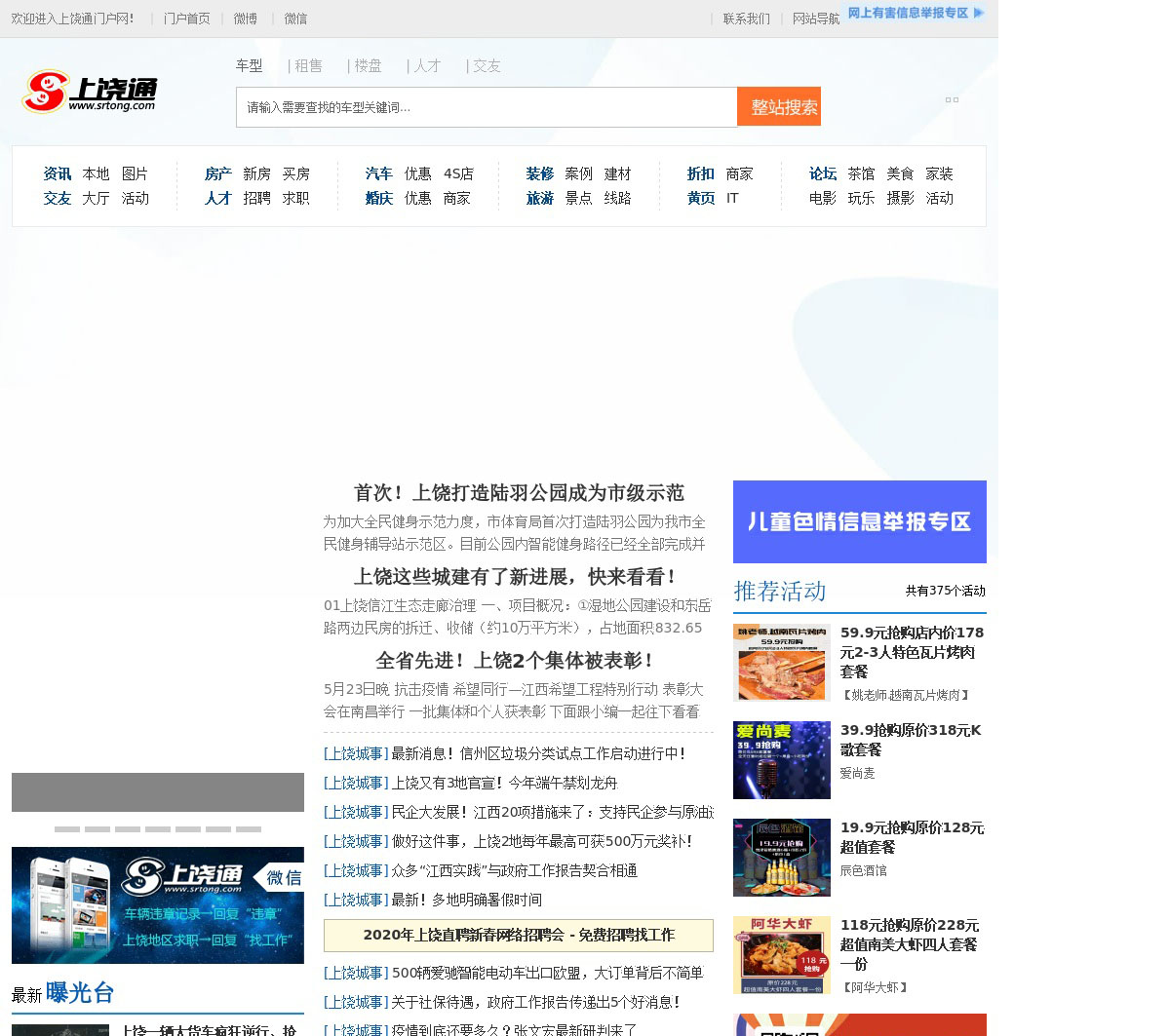Click the 辰色酒馆 deal thumbnail

point(781,858)
